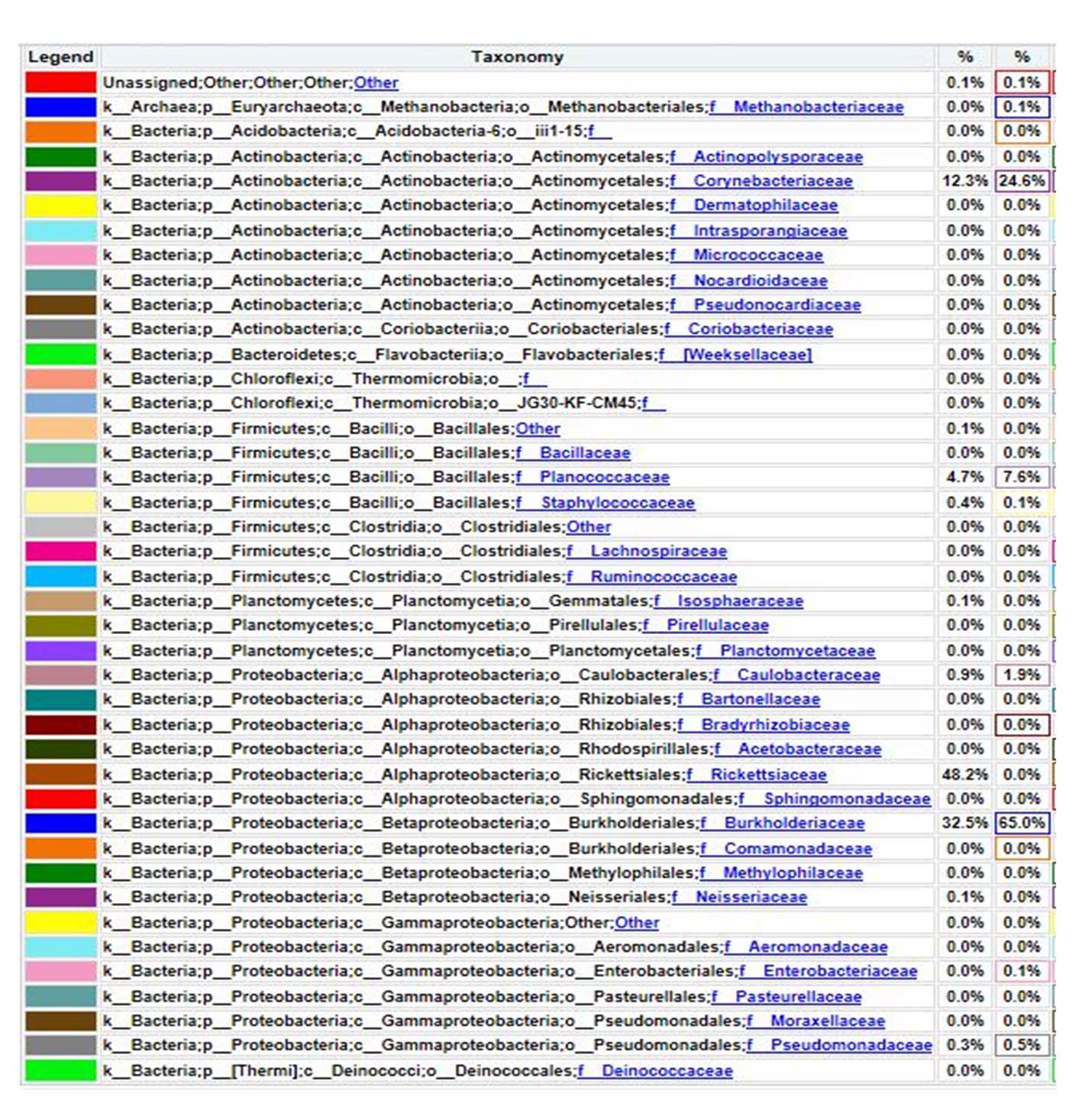The image size is (1076, 1120).
Task: Click the Corynebacteriaceae taxonomy link
Action: coord(772,181)
